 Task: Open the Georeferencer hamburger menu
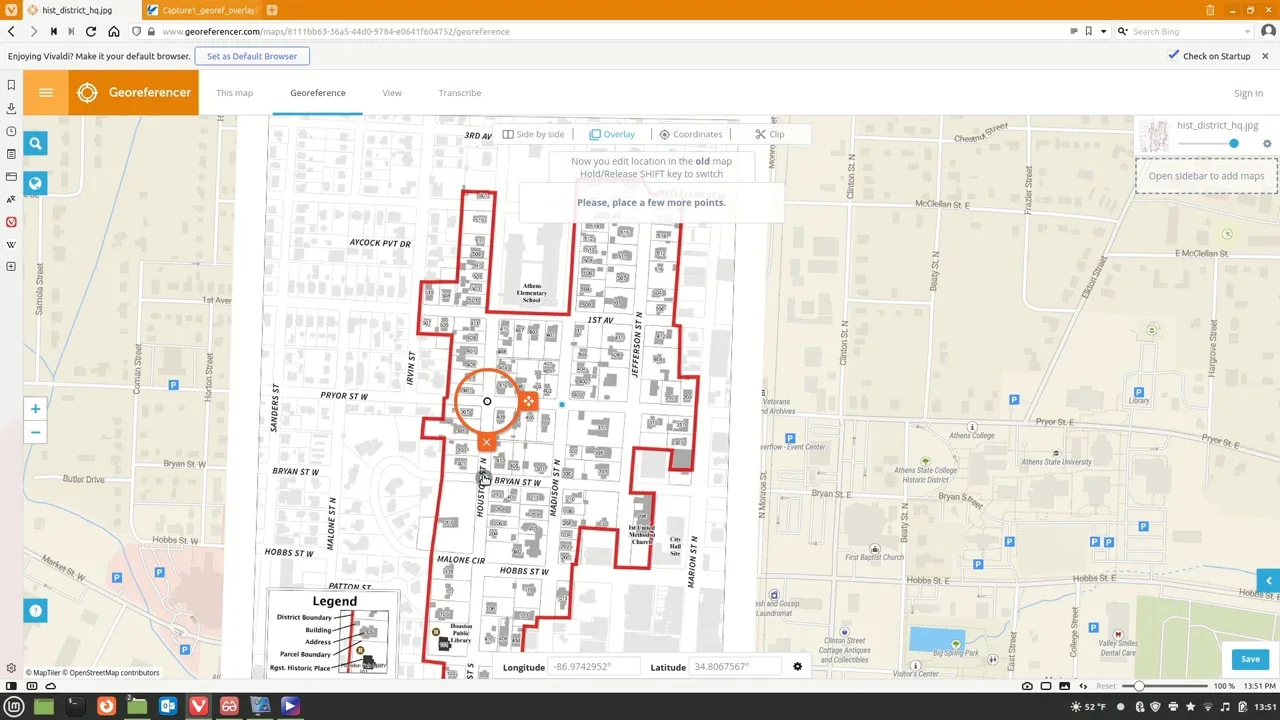[46, 93]
